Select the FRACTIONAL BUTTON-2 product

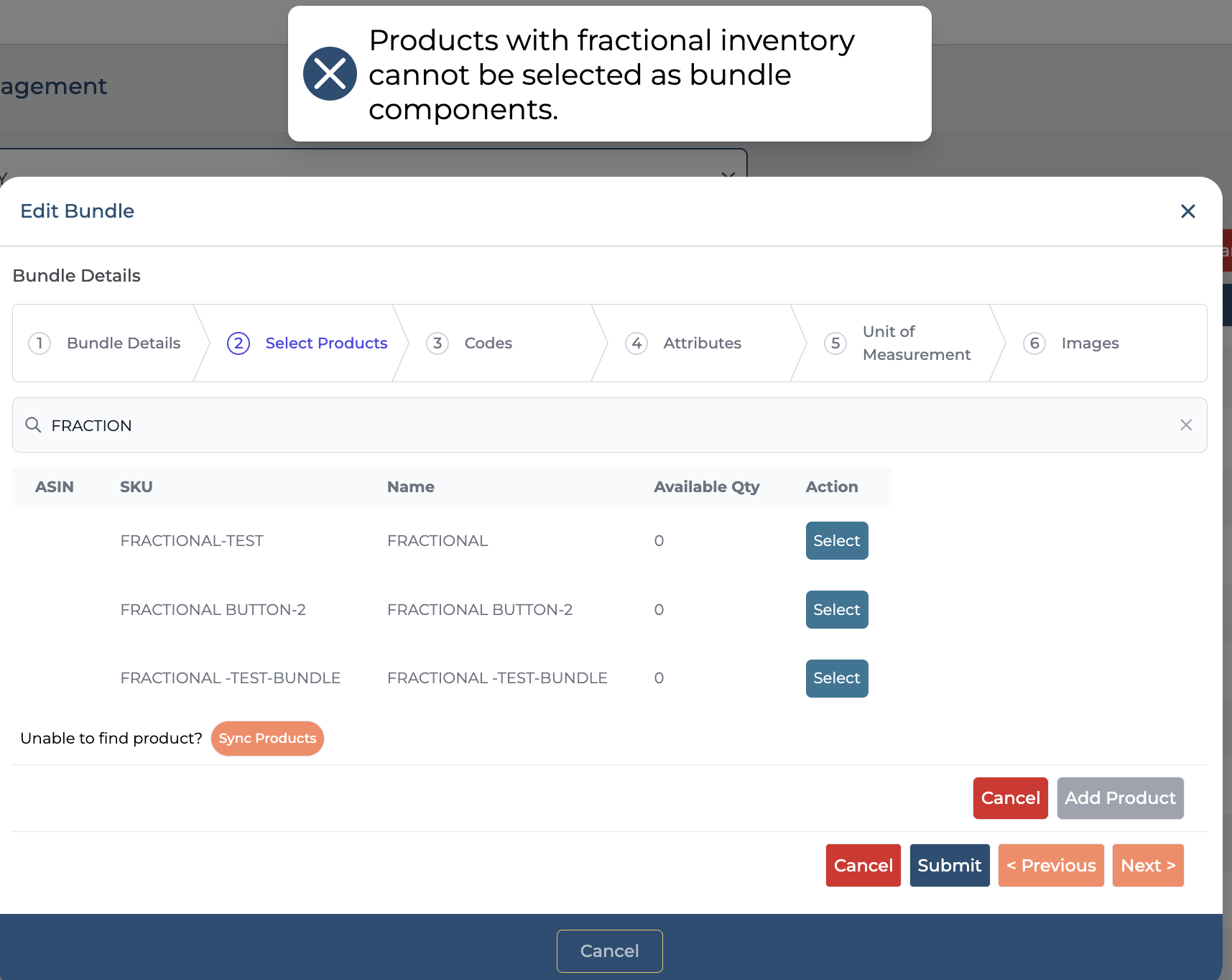(x=836, y=610)
